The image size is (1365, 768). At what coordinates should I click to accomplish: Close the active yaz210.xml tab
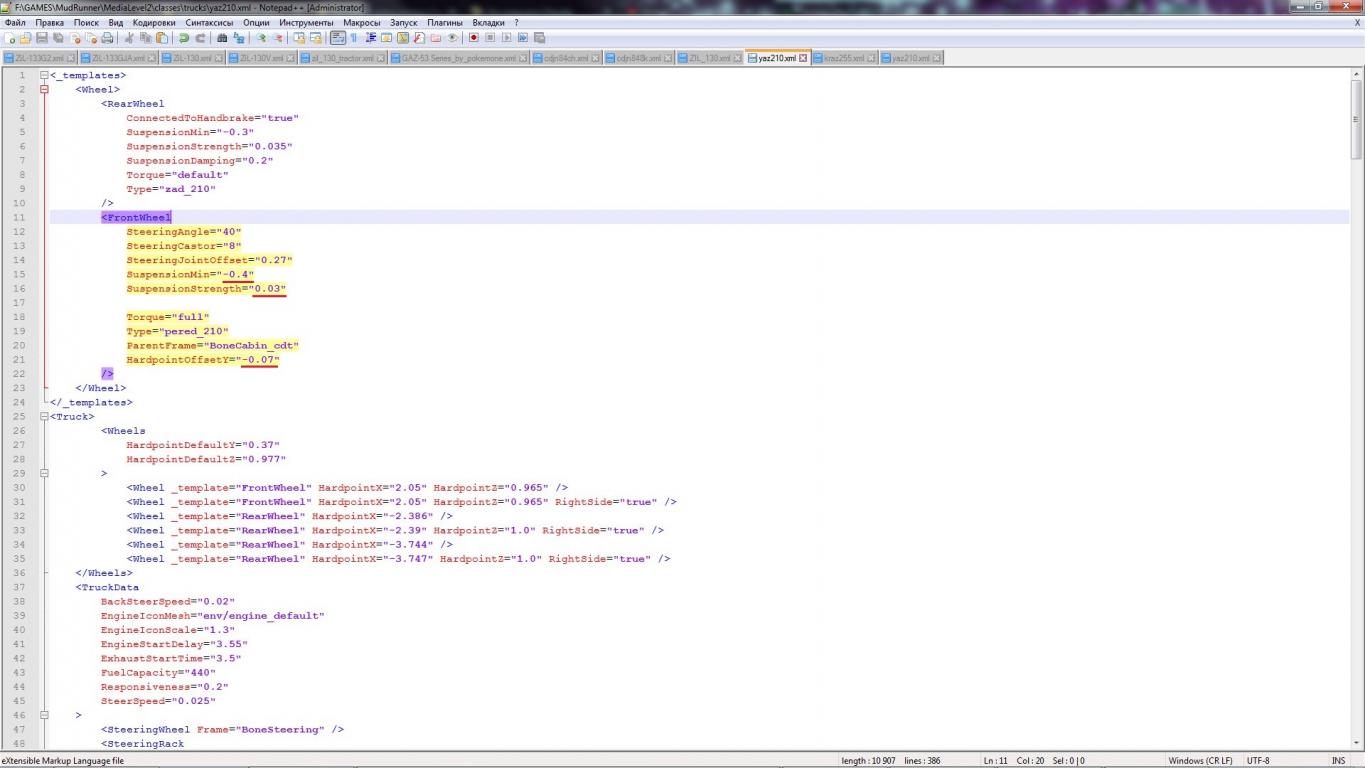coord(803,58)
